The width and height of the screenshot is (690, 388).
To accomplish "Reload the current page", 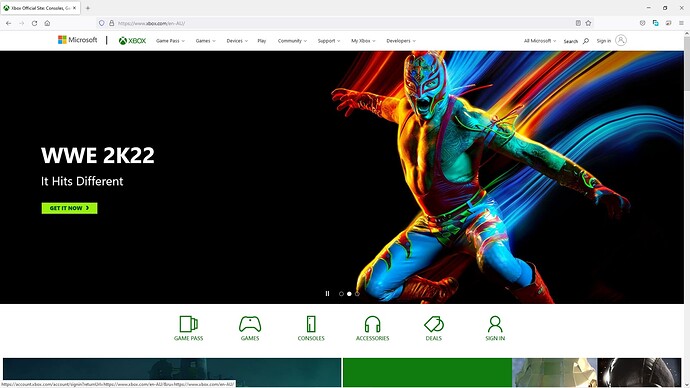I will click(x=34, y=23).
